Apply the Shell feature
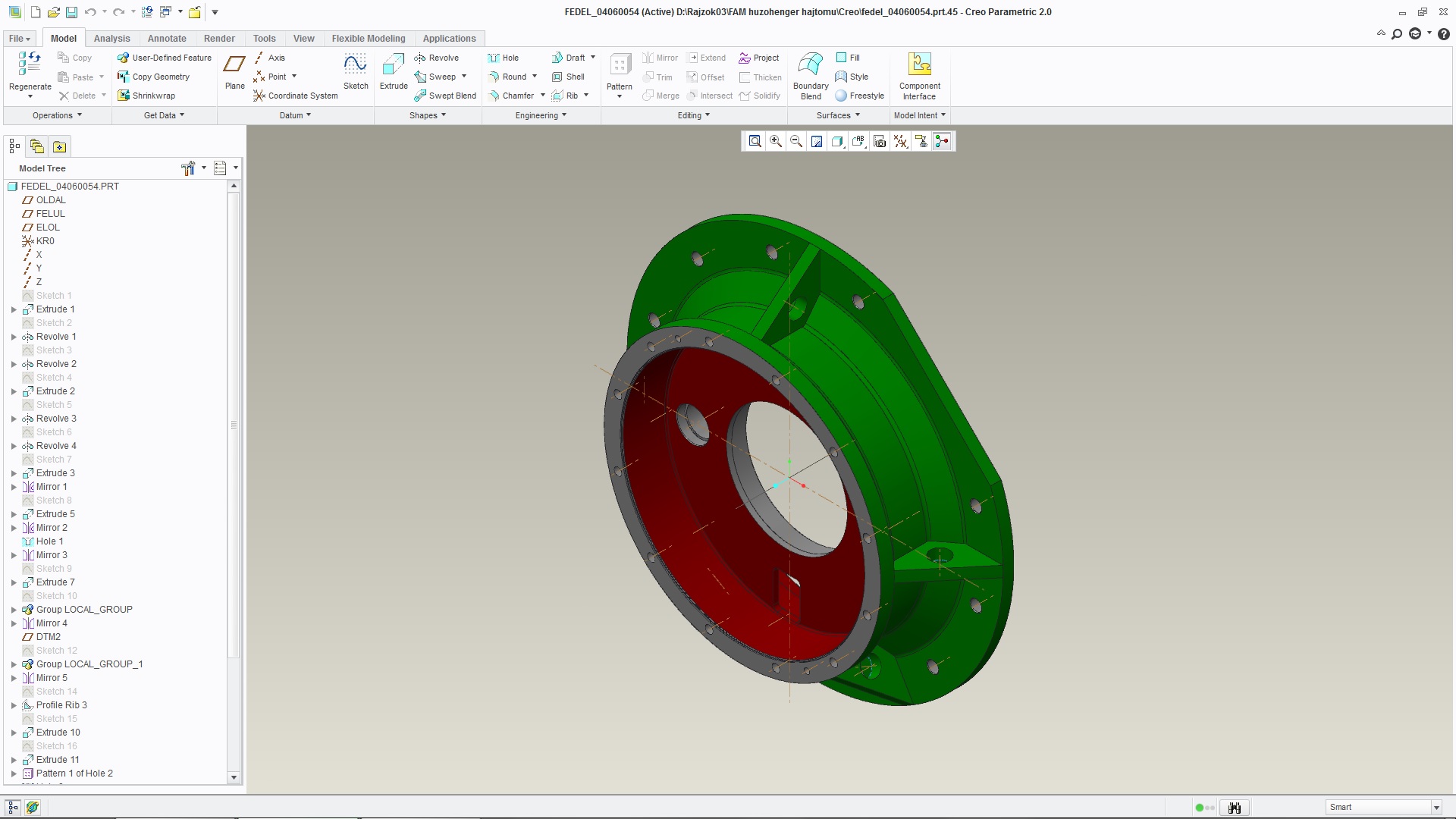 (x=568, y=77)
